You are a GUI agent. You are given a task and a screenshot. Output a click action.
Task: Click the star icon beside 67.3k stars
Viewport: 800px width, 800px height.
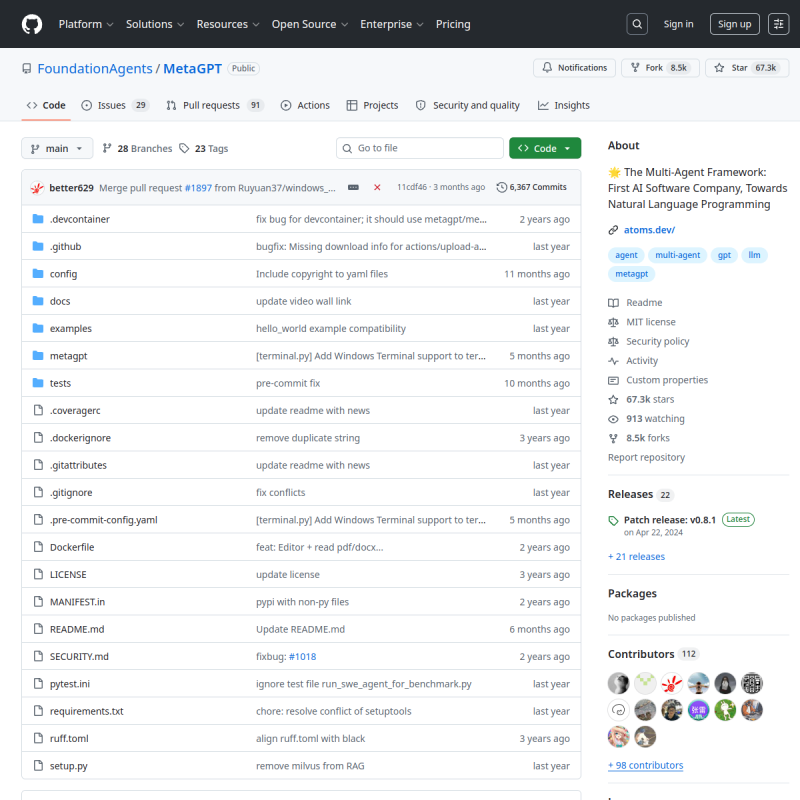613,399
